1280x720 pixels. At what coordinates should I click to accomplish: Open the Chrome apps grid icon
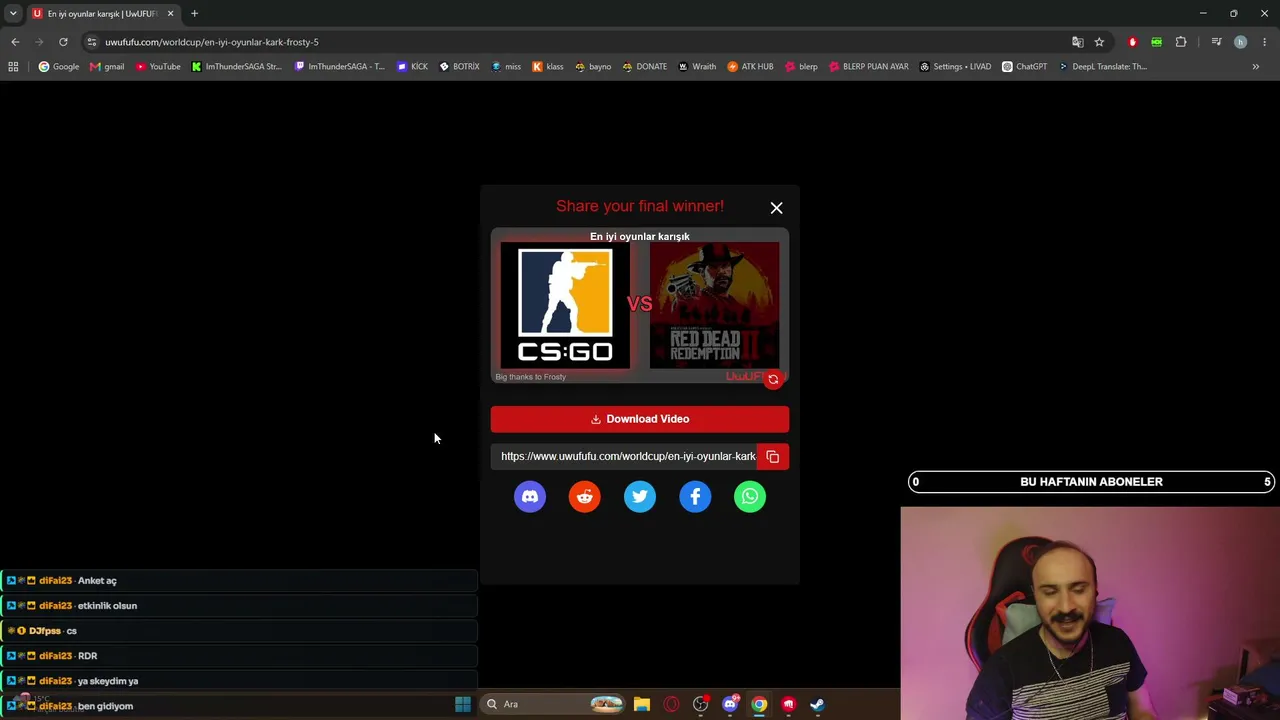[13, 67]
